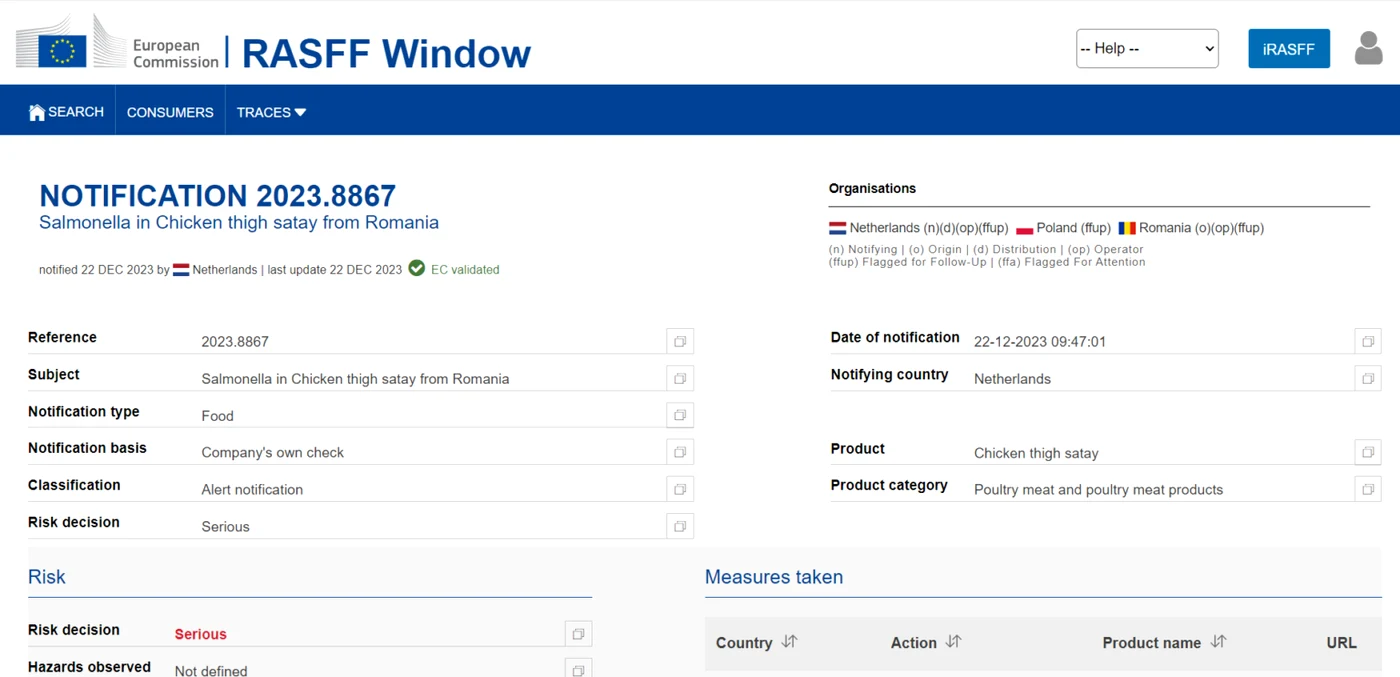
Task: Click the Risk section heading
Action: (47, 577)
